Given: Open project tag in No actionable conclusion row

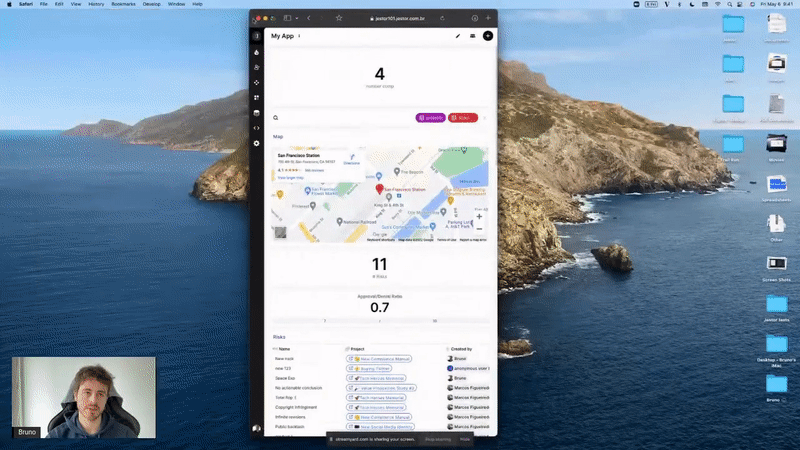Looking at the screenshot, I should pyautogui.click(x=381, y=388).
